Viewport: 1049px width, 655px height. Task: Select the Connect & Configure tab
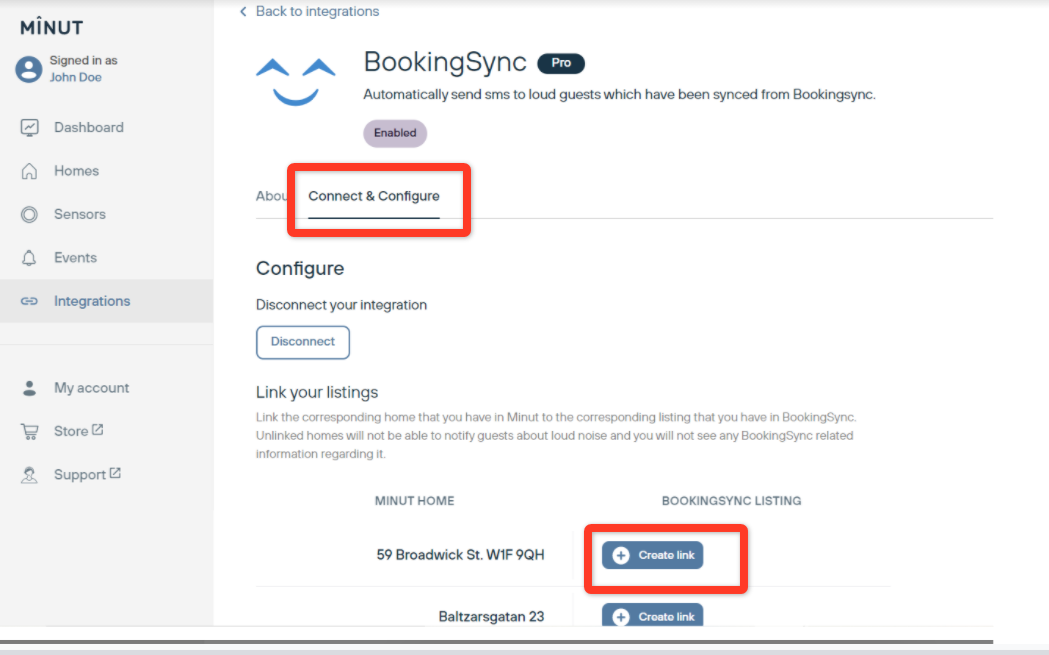373,196
